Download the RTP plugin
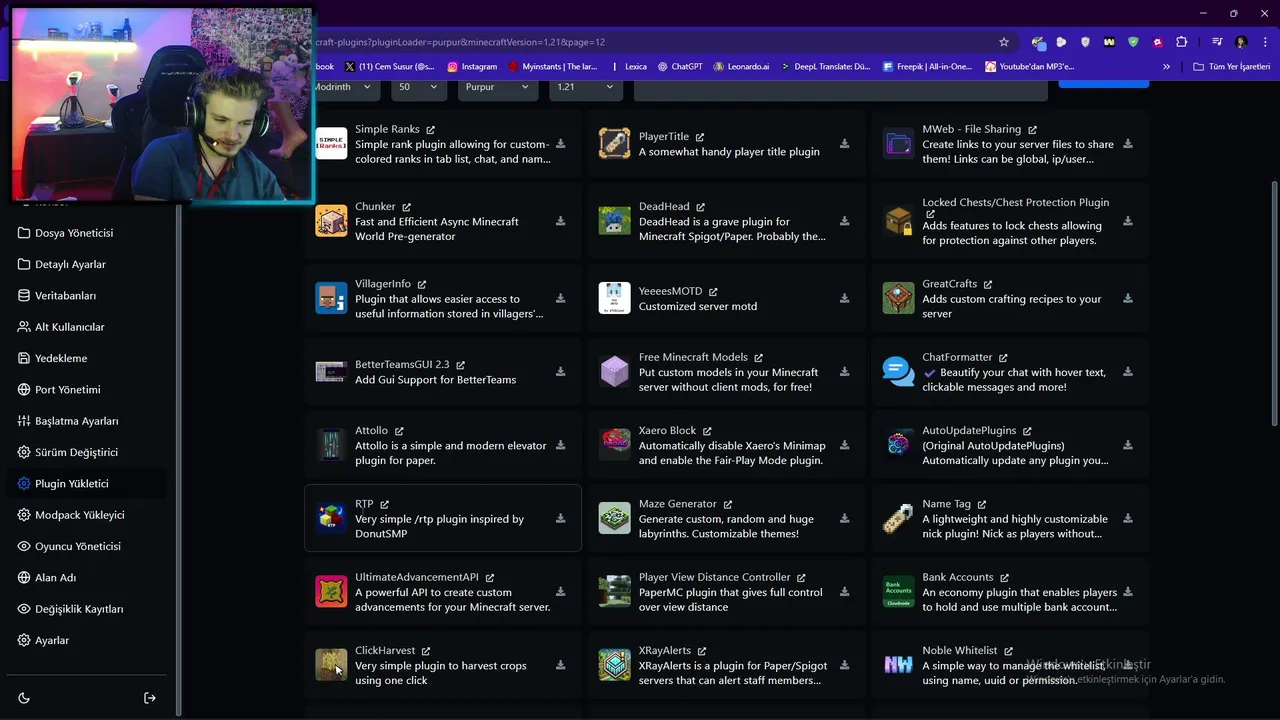Image resolution: width=1280 pixels, height=720 pixels. (560, 518)
